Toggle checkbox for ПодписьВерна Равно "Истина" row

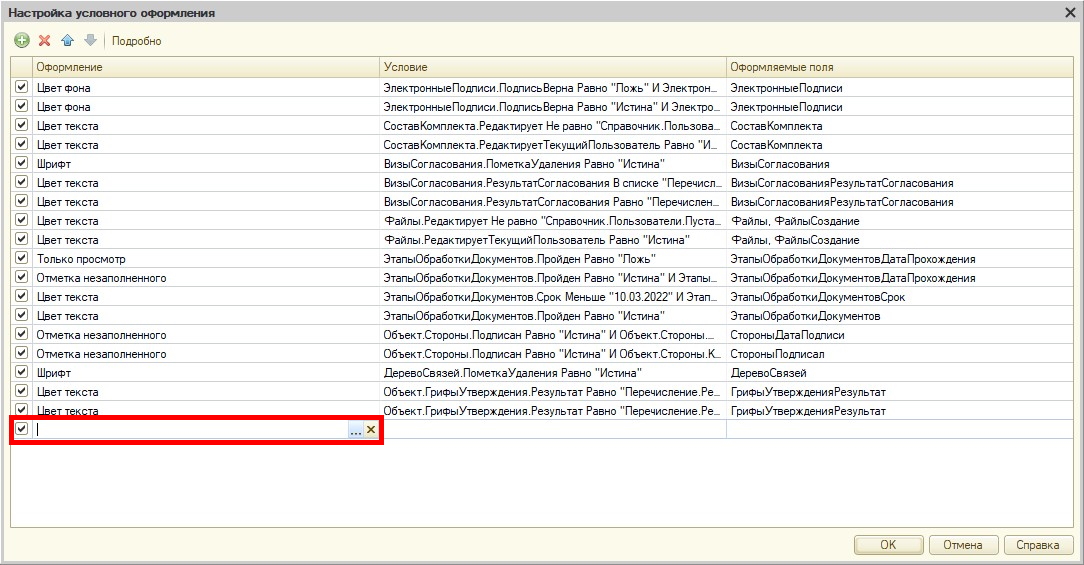coord(21,106)
